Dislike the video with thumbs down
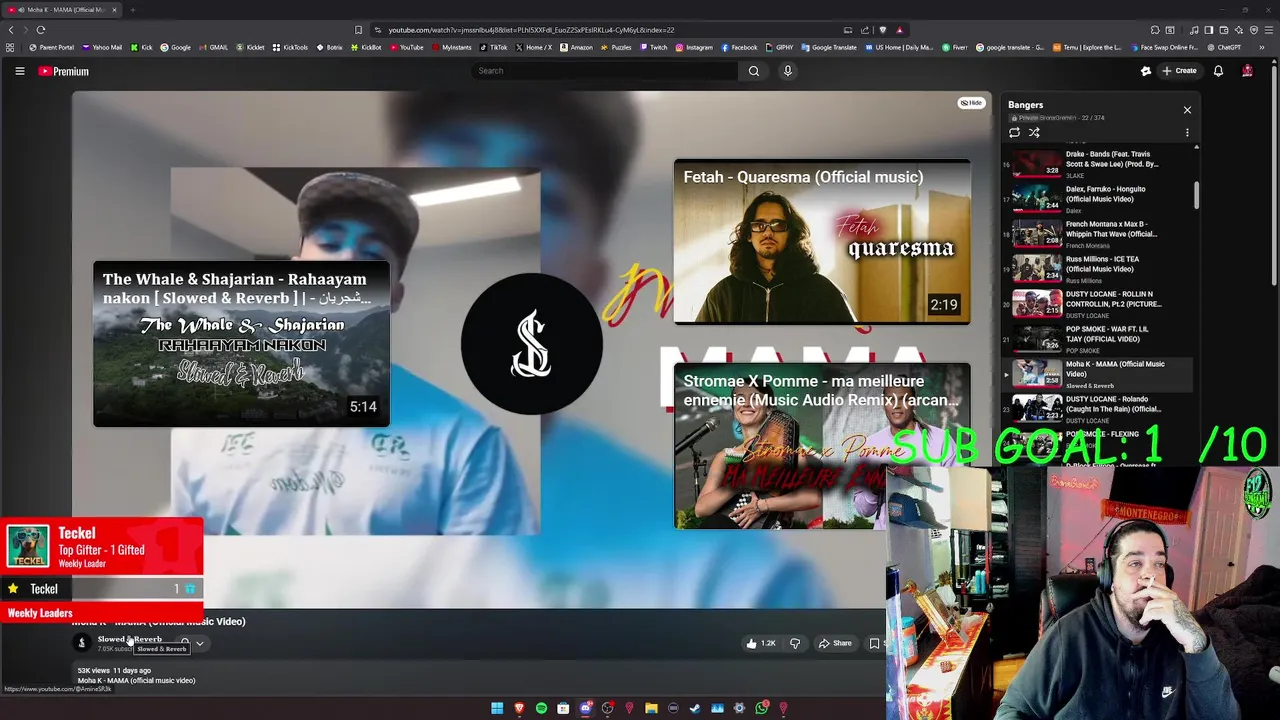1280x720 pixels. click(x=795, y=643)
